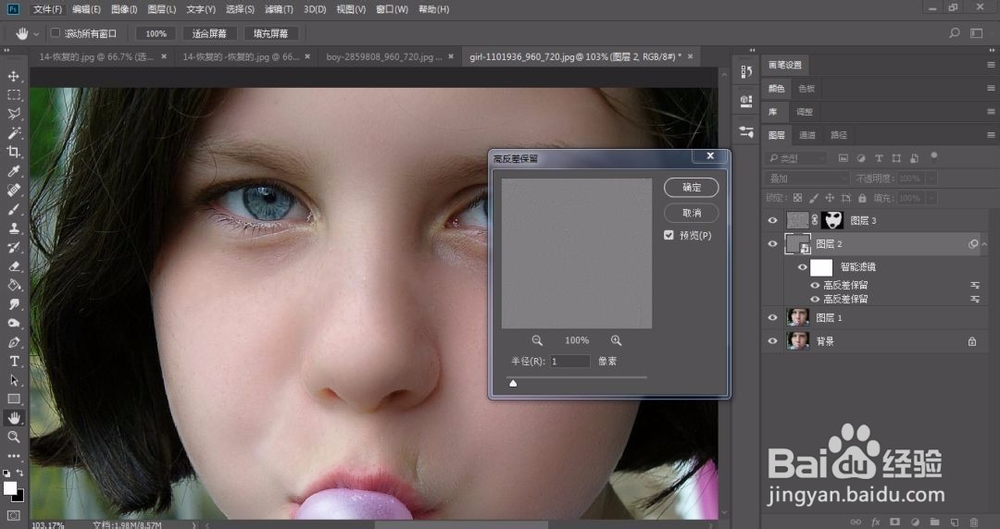Viewport: 1000px width, 529px height.
Task: Collapse 图层 2 smart filters chevron
Action: (984, 244)
